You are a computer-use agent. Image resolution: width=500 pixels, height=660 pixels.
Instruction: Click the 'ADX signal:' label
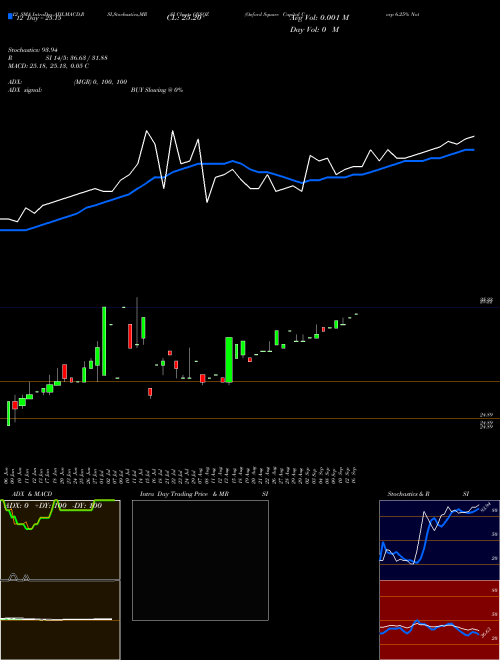click(25, 90)
